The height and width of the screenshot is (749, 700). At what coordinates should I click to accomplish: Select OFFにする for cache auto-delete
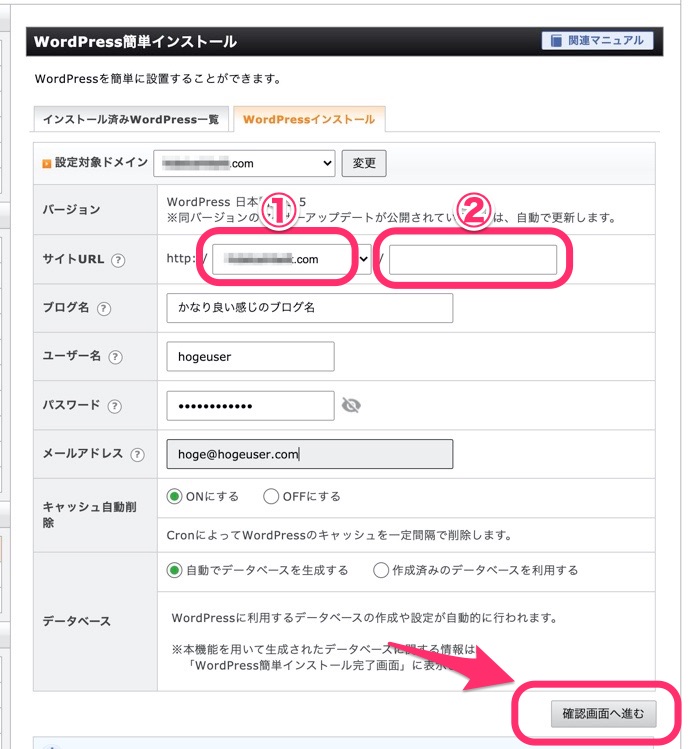(x=271, y=496)
